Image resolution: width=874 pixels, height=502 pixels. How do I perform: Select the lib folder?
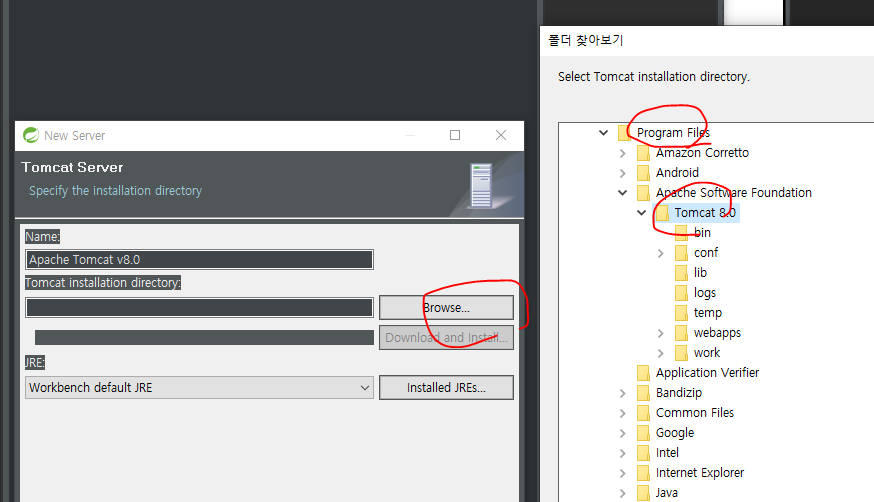(700, 273)
